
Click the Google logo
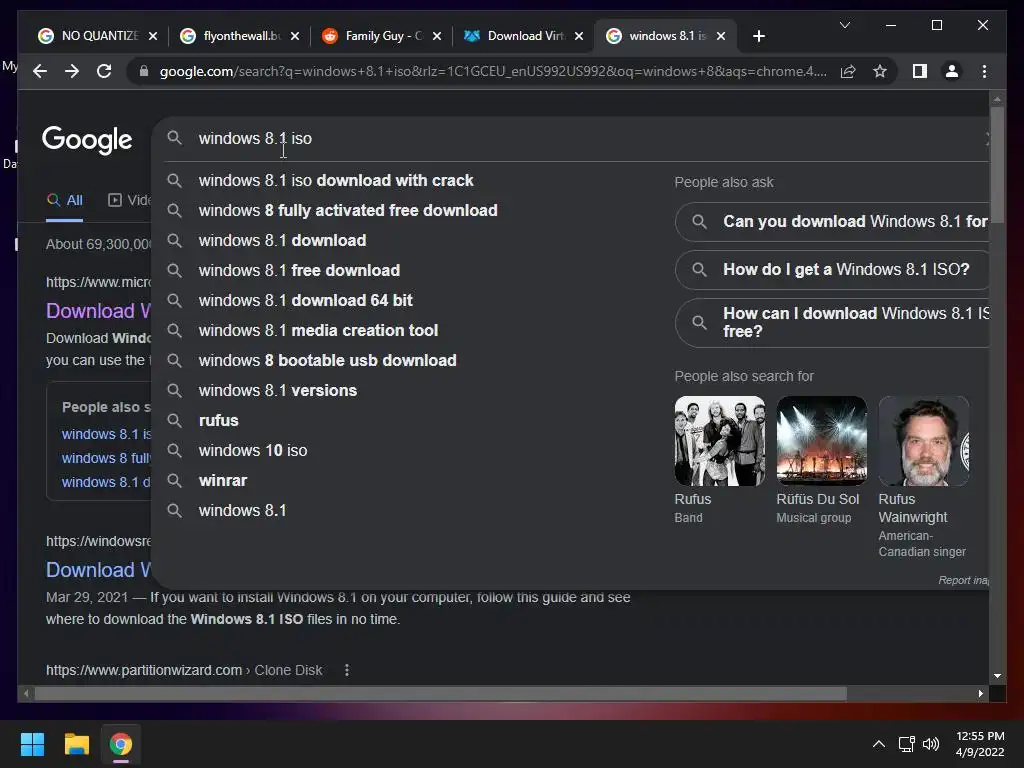coord(87,140)
